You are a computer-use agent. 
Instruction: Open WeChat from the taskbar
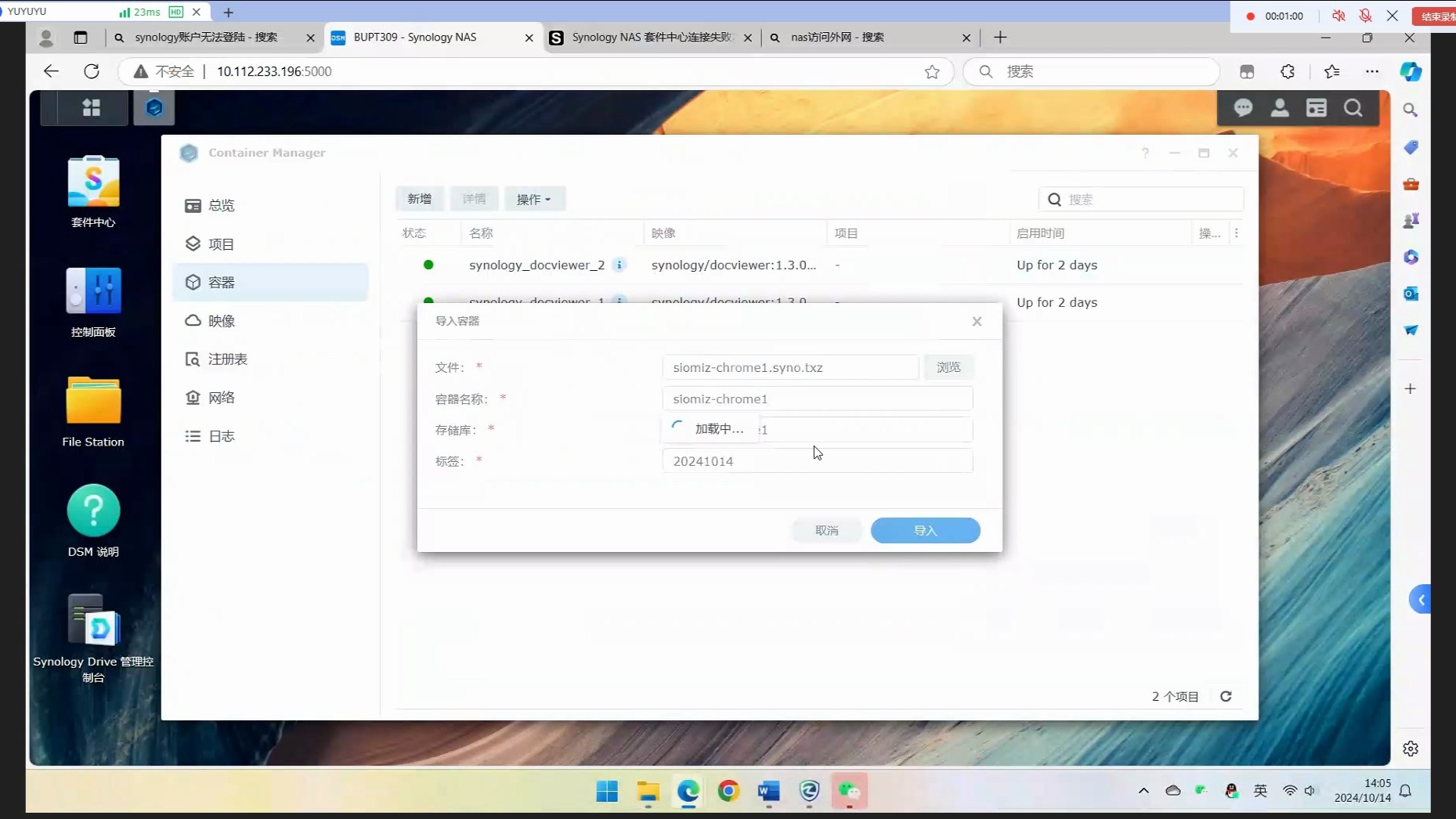tap(850, 792)
